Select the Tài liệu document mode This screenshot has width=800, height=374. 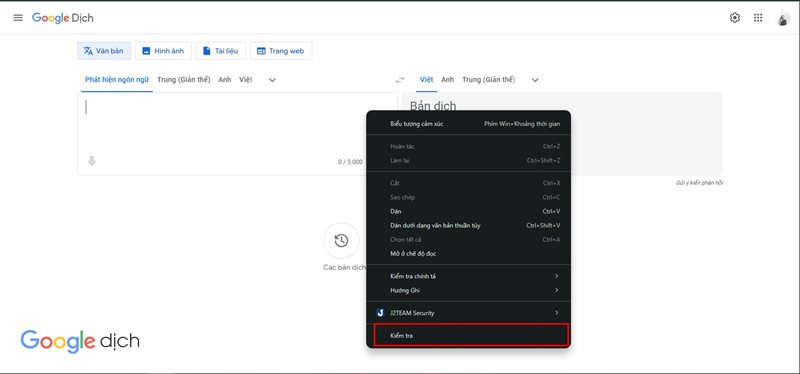click(220, 51)
